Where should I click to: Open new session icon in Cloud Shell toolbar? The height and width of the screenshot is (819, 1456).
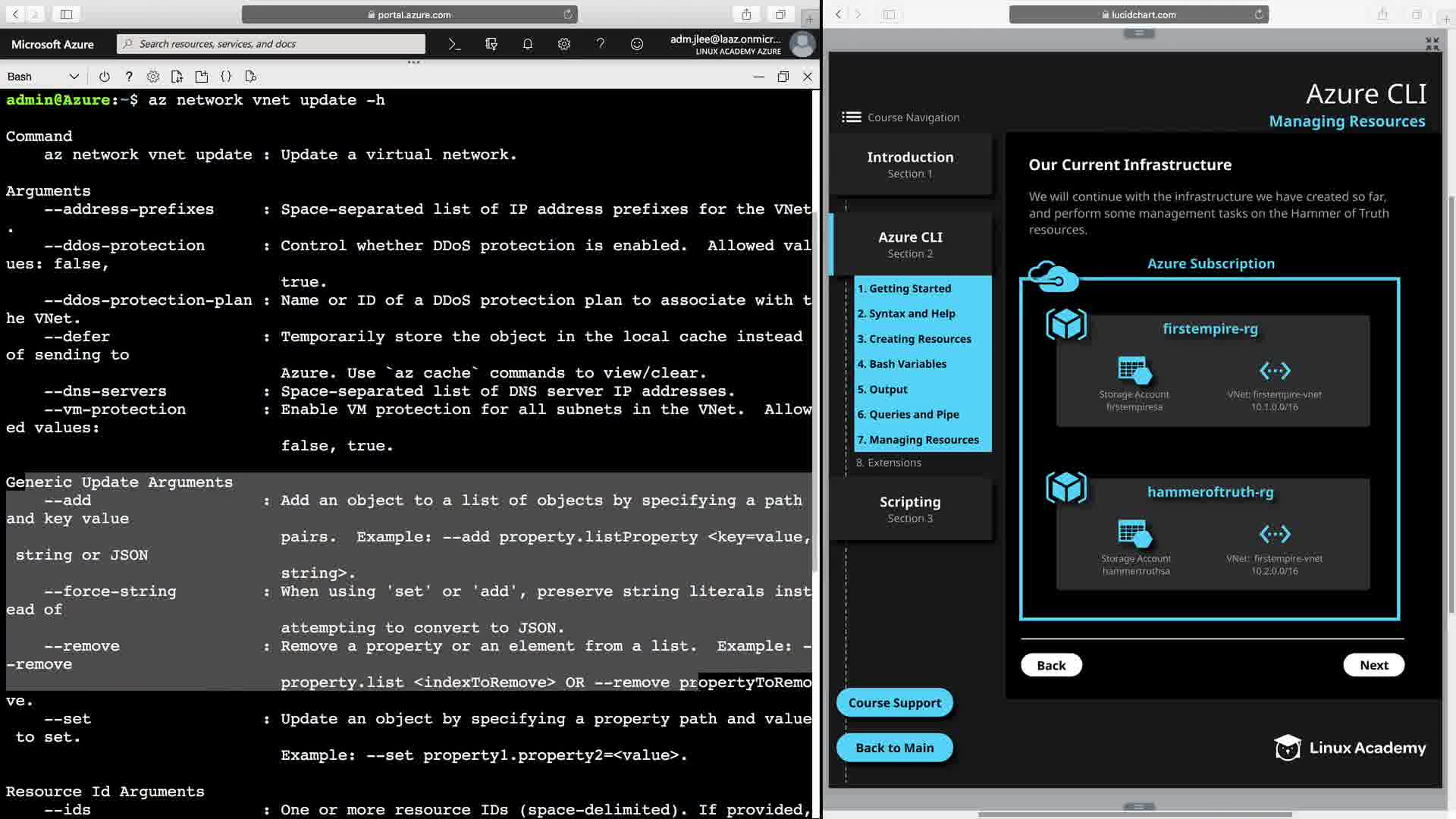(x=201, y=77)
